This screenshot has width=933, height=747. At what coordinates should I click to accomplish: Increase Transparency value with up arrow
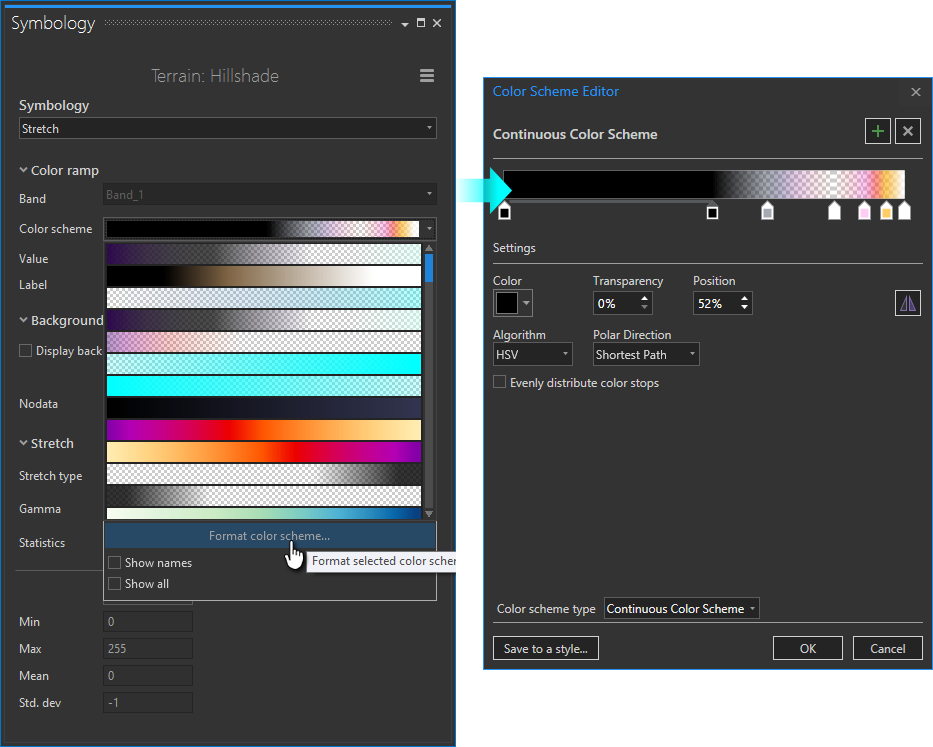(644, 298)
